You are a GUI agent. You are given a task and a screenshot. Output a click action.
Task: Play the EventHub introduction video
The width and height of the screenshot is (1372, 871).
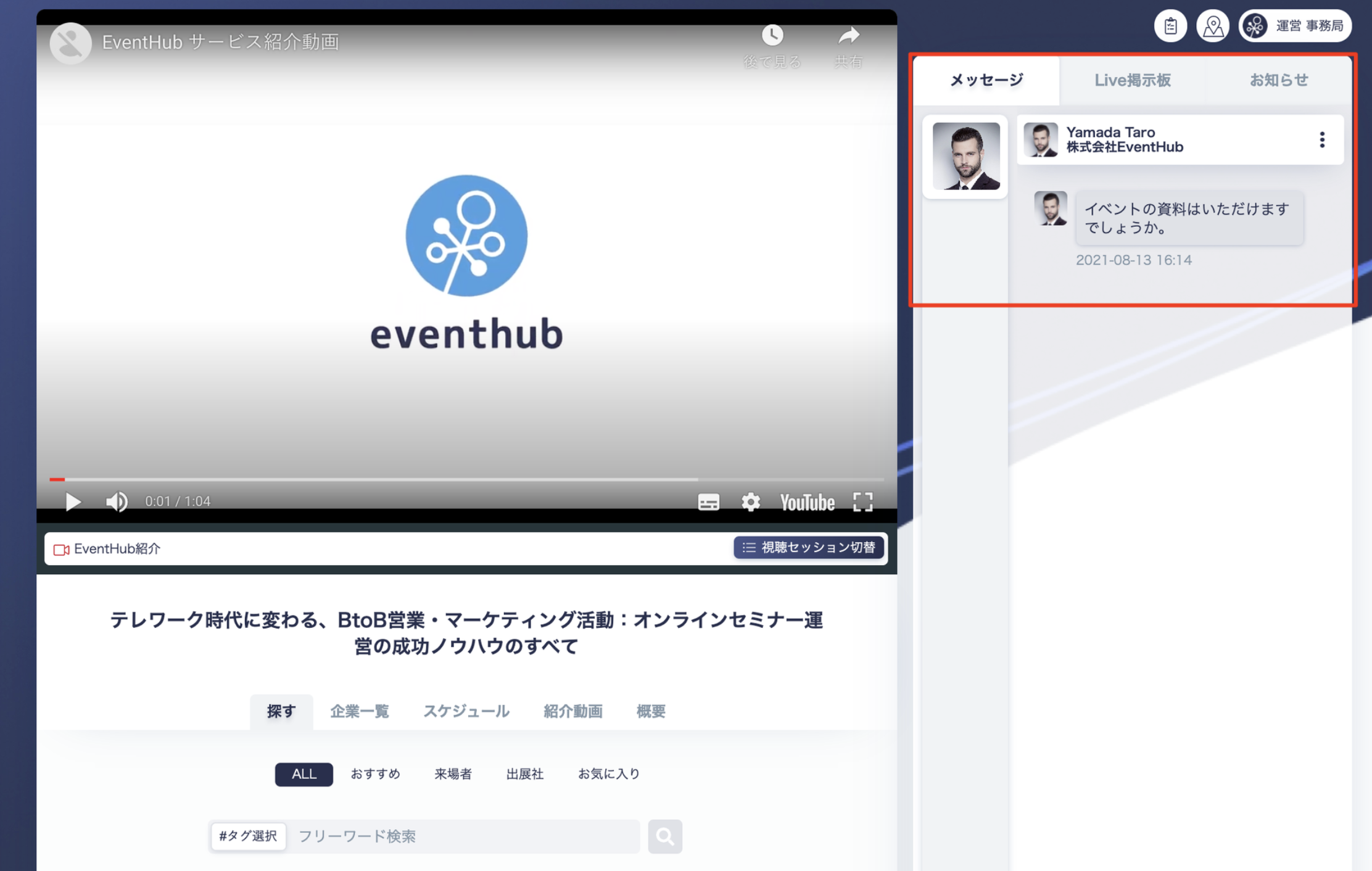coord(73,502)
